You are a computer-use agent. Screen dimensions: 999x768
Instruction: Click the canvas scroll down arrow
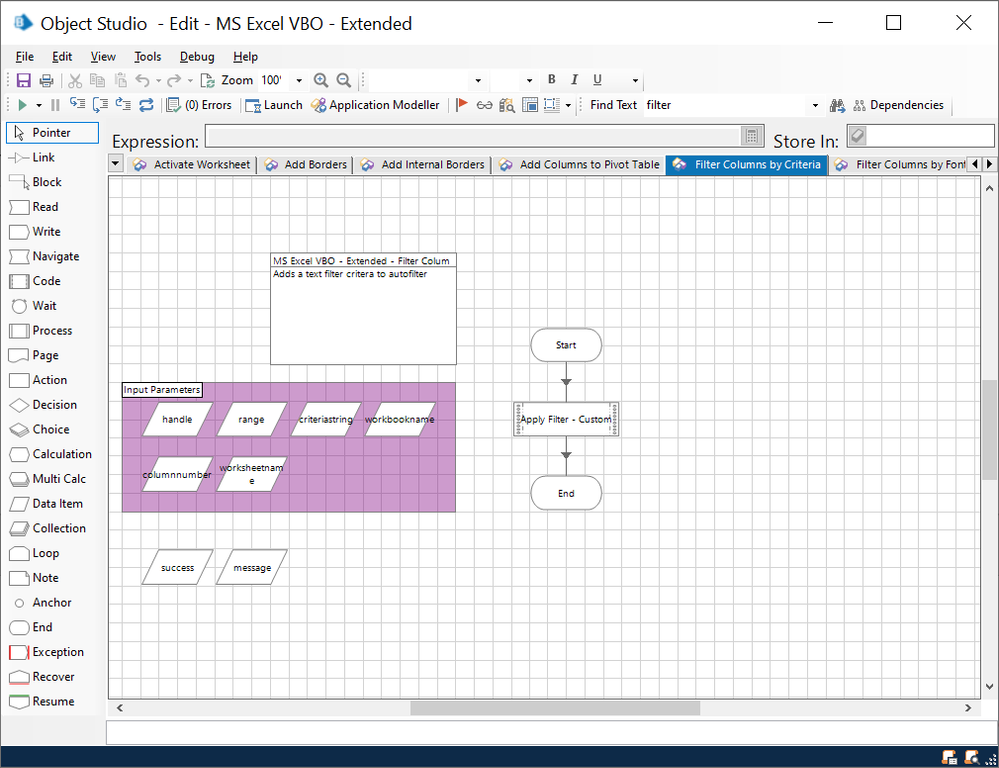989,687
